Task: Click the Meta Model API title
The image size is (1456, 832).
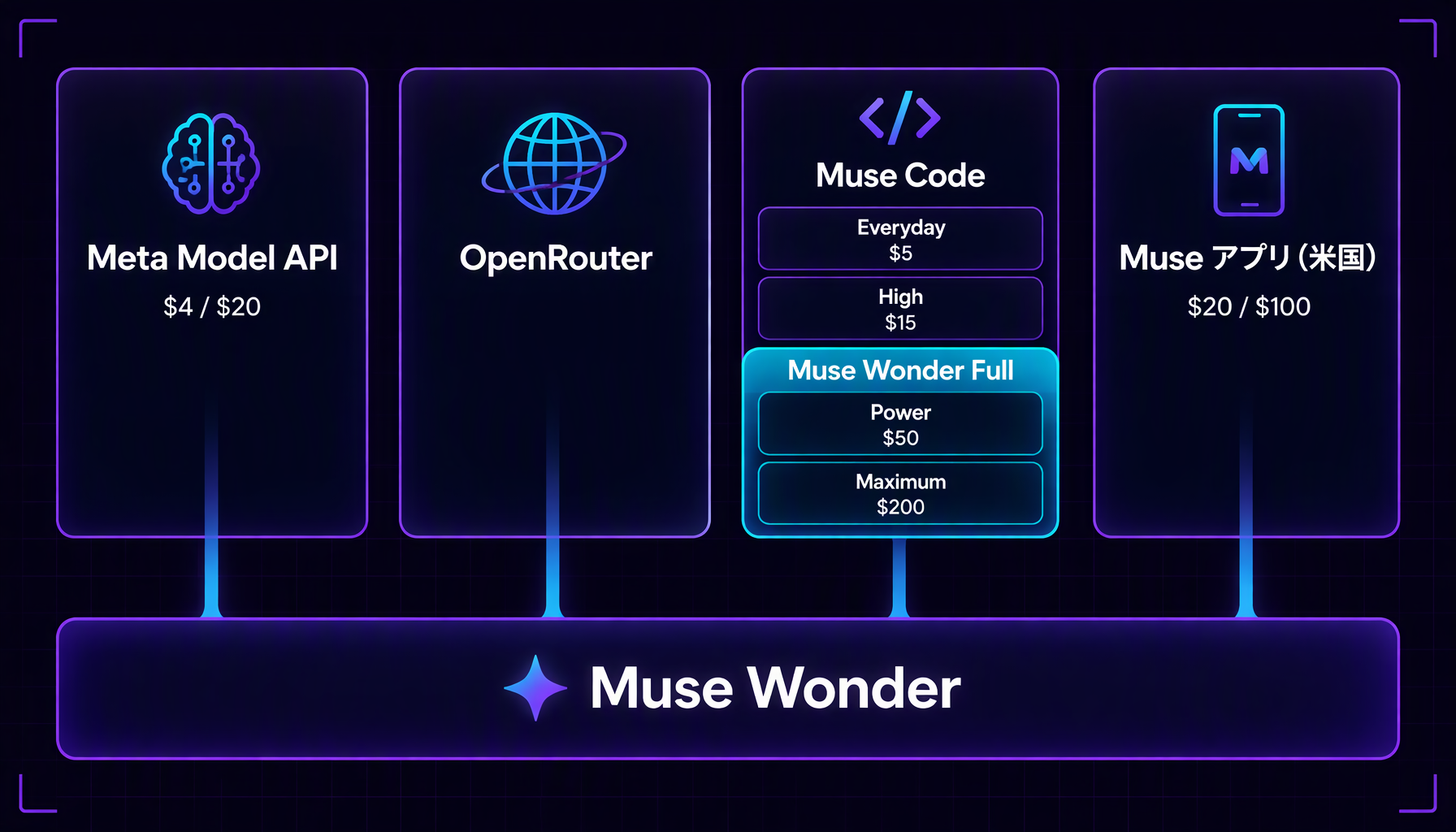Action: [x=212, y=258]
